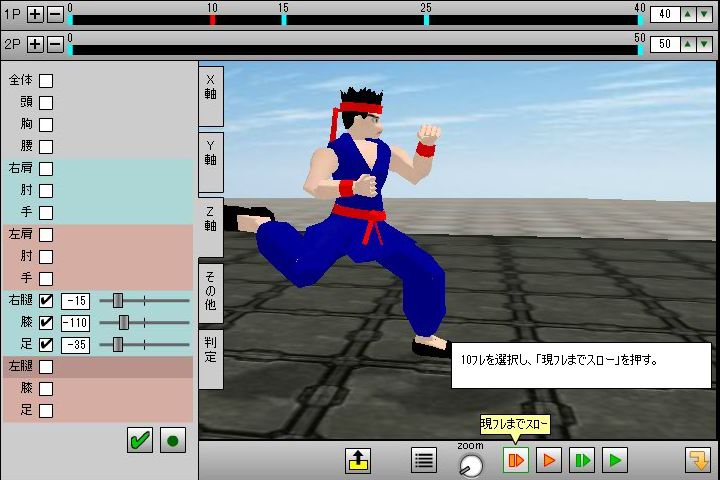
Task: Toggle the 胸 checkbox
Action: 46,125
